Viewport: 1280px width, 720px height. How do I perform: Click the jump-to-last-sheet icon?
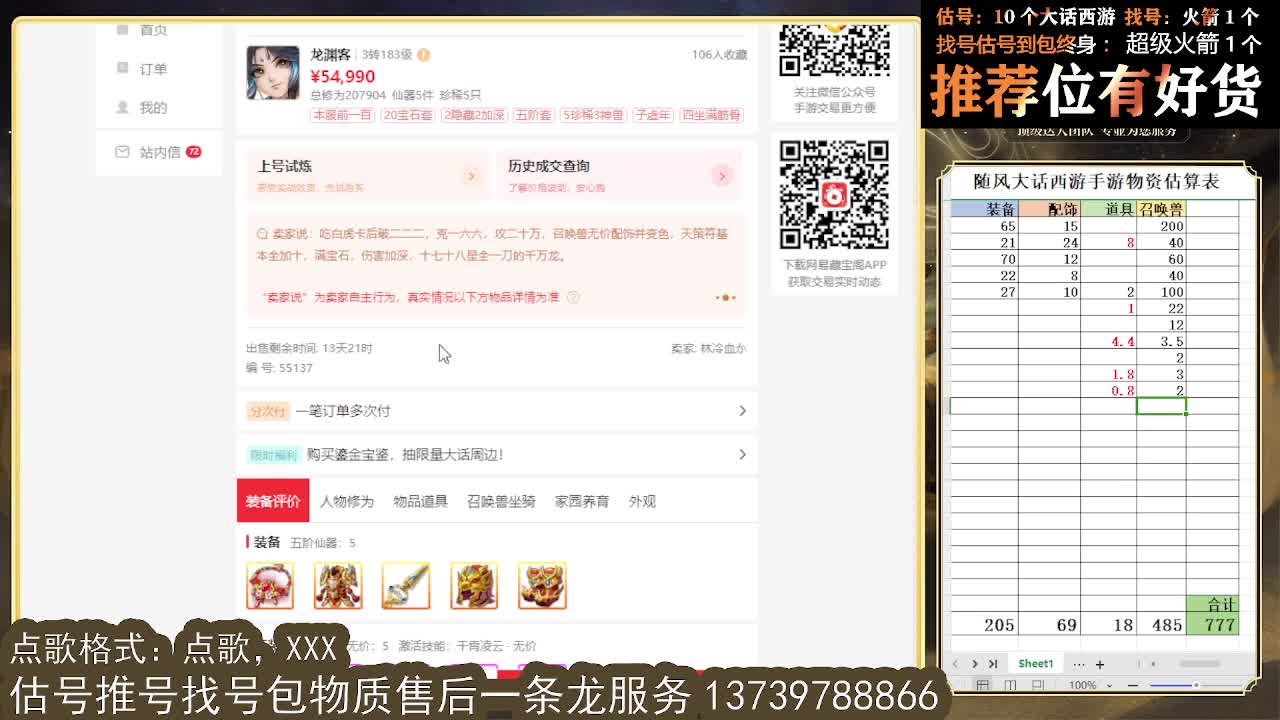(995, 663)
